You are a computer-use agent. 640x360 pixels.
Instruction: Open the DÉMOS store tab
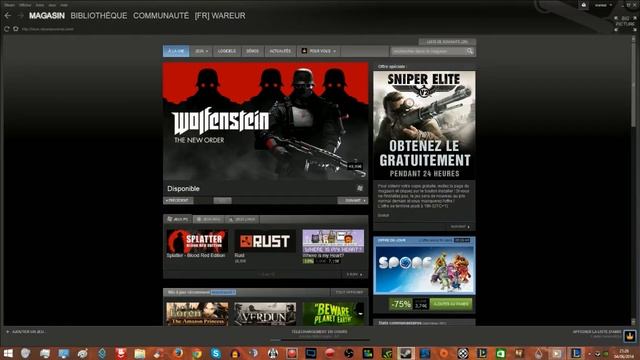(252, 51)
